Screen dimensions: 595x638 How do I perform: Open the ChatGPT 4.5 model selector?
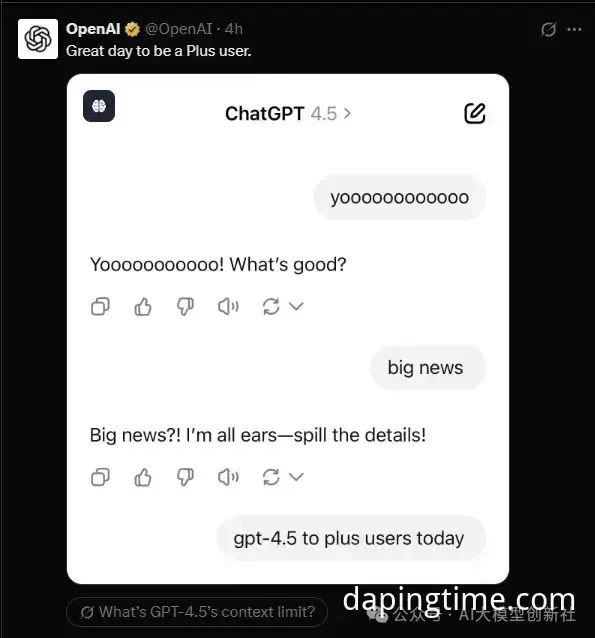[288, 114]
